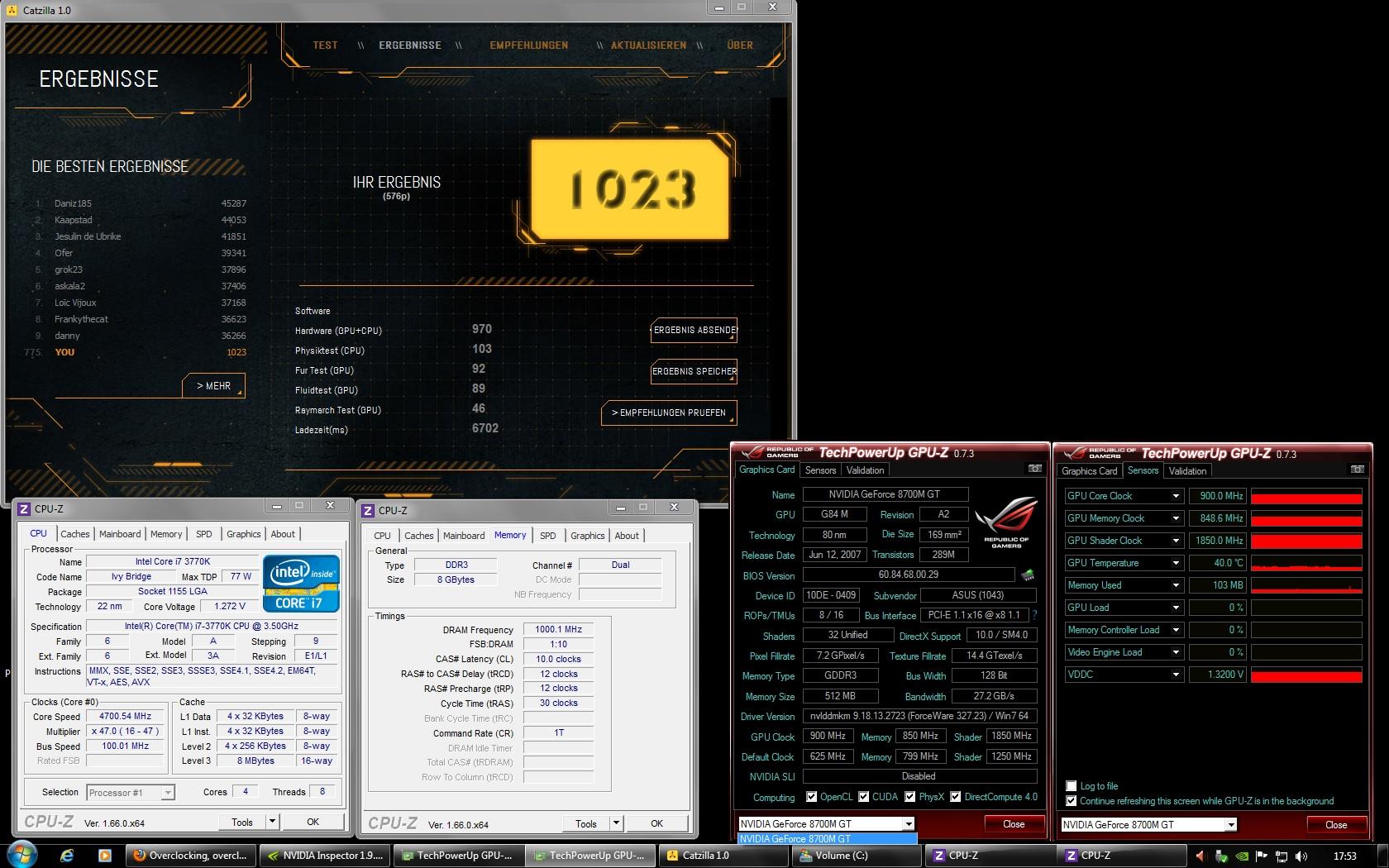Click the yellow 1023 score panel
This screenshot has width=1389, height=868.
pyautogui.click(x=630, y=189)
